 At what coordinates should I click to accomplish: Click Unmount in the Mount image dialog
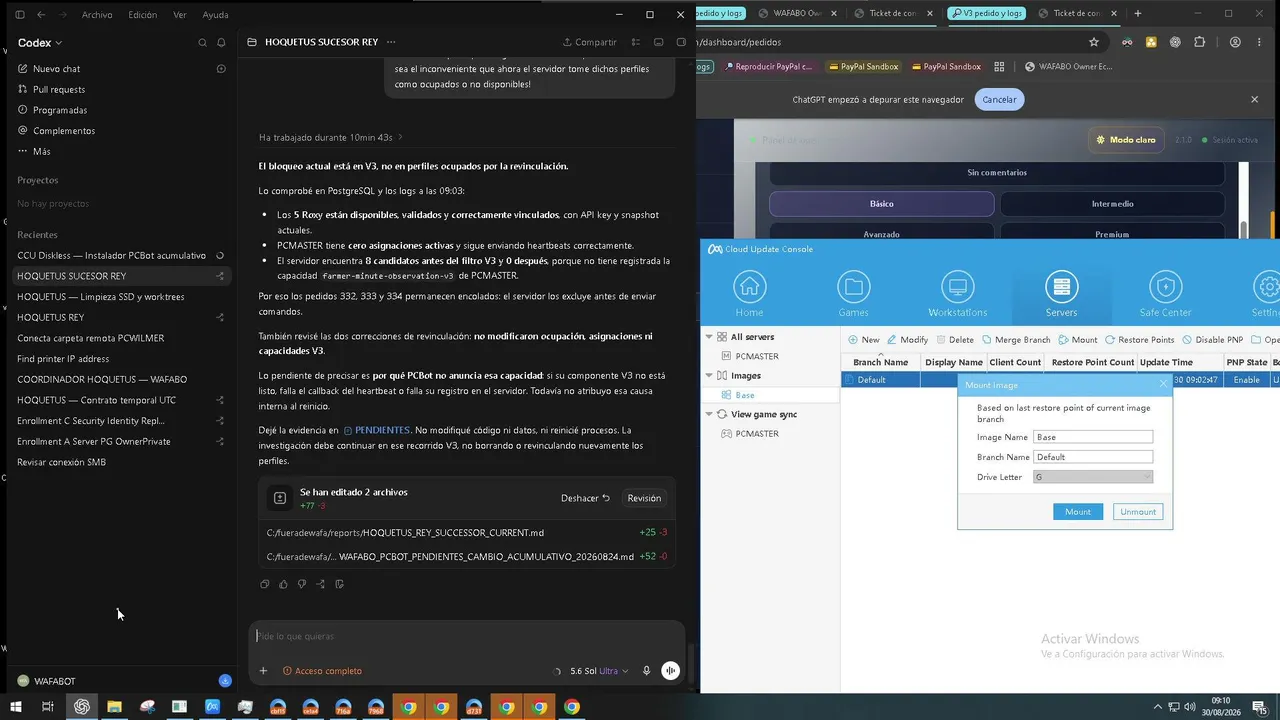click(x=1138, y=512)
